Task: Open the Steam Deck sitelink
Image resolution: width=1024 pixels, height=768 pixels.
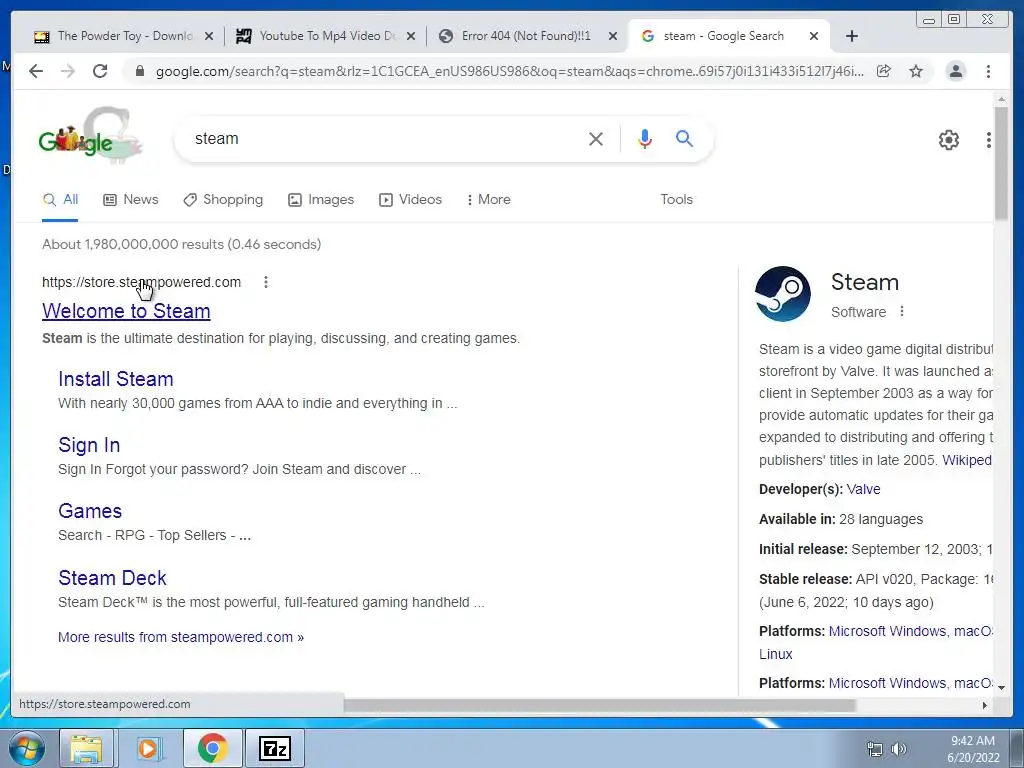Action: point(112,578)
